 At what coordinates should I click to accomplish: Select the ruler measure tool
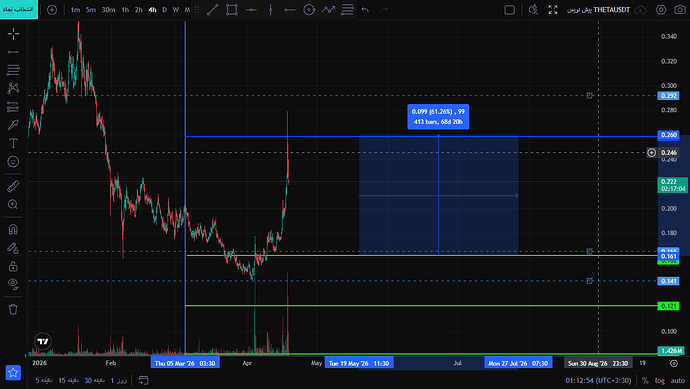tap(13, 186)
